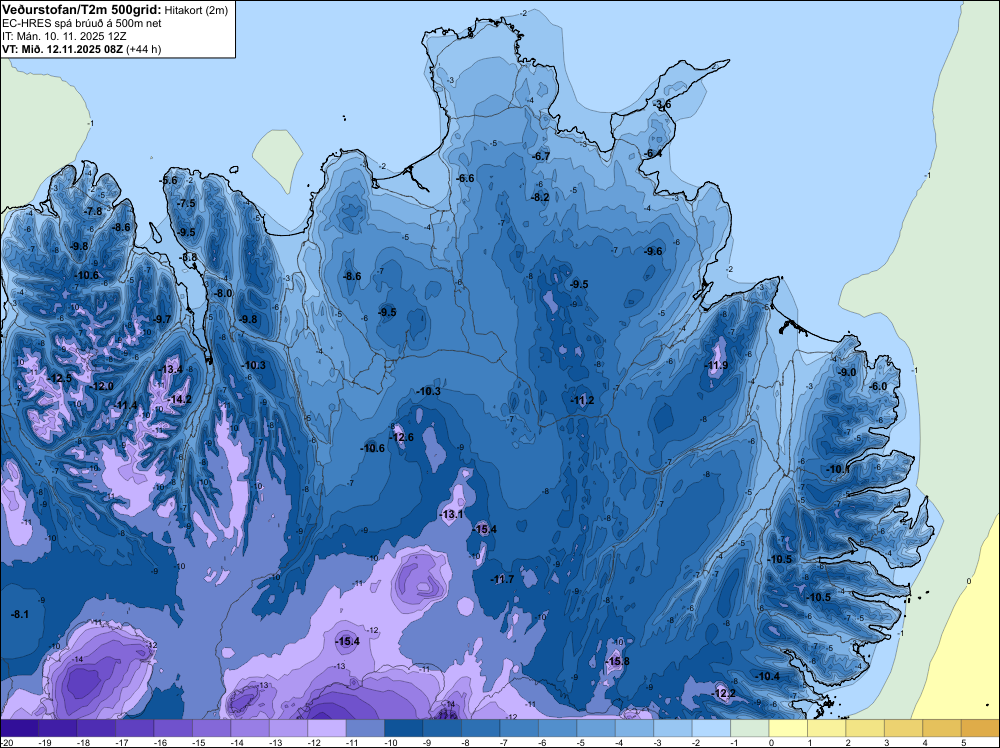Click the -11.4 temperature label
This screenshot has width=1000, height=748.
pos(126,405)
